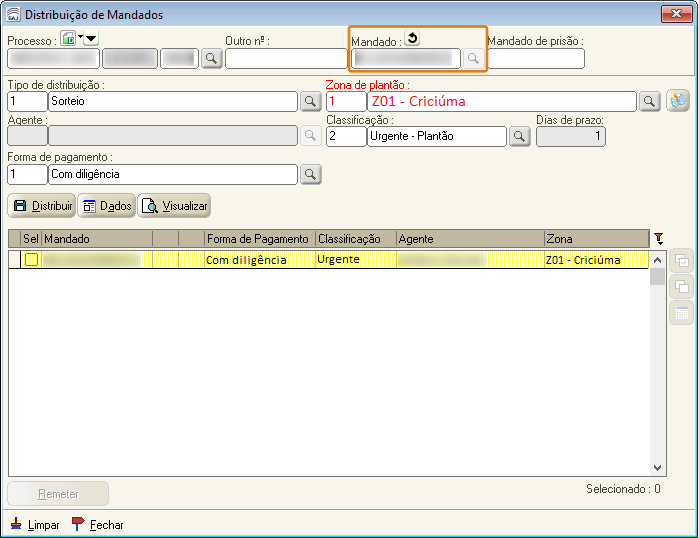Click the Zona de plantão code field
Viewport: 699px width, 538px height.
tap(346, 101)
